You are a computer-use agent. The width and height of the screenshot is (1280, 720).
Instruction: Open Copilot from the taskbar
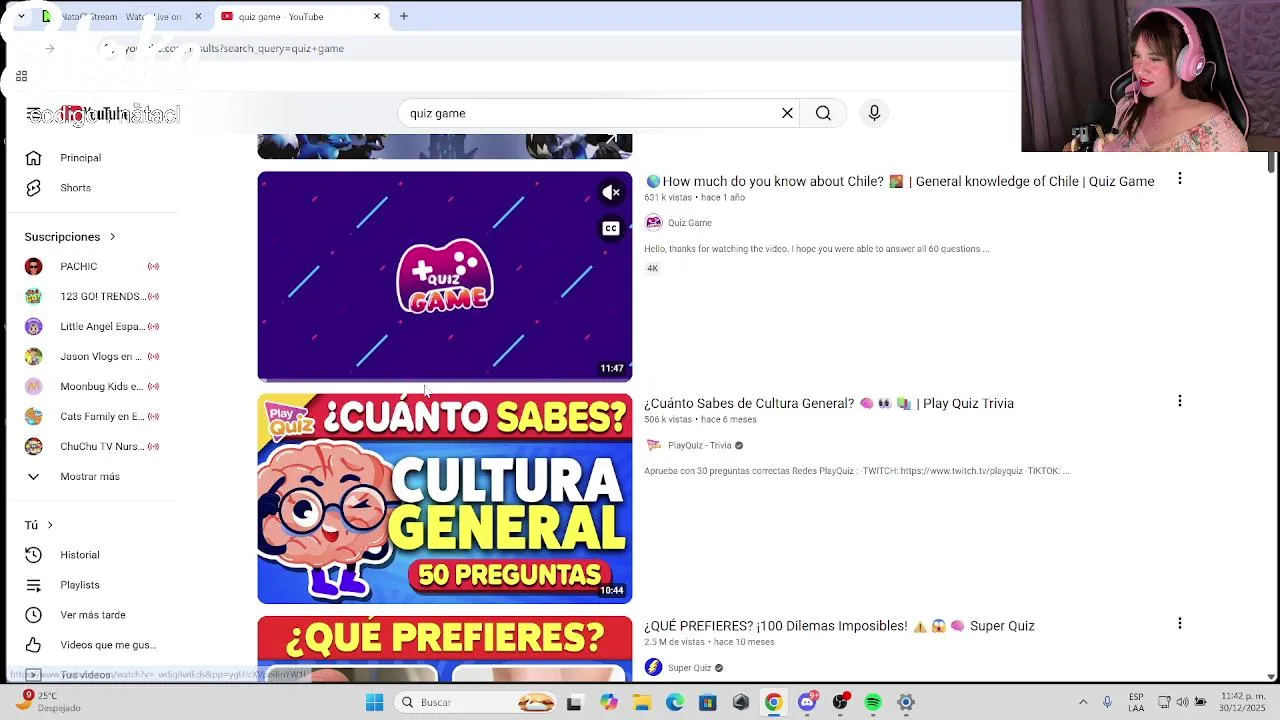coord(609,703)
